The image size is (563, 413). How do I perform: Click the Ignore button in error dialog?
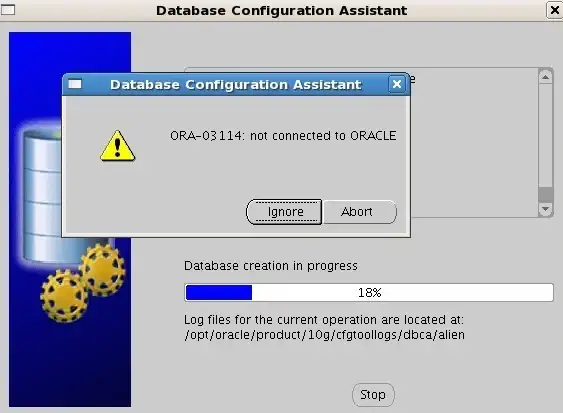click(284, 212)
